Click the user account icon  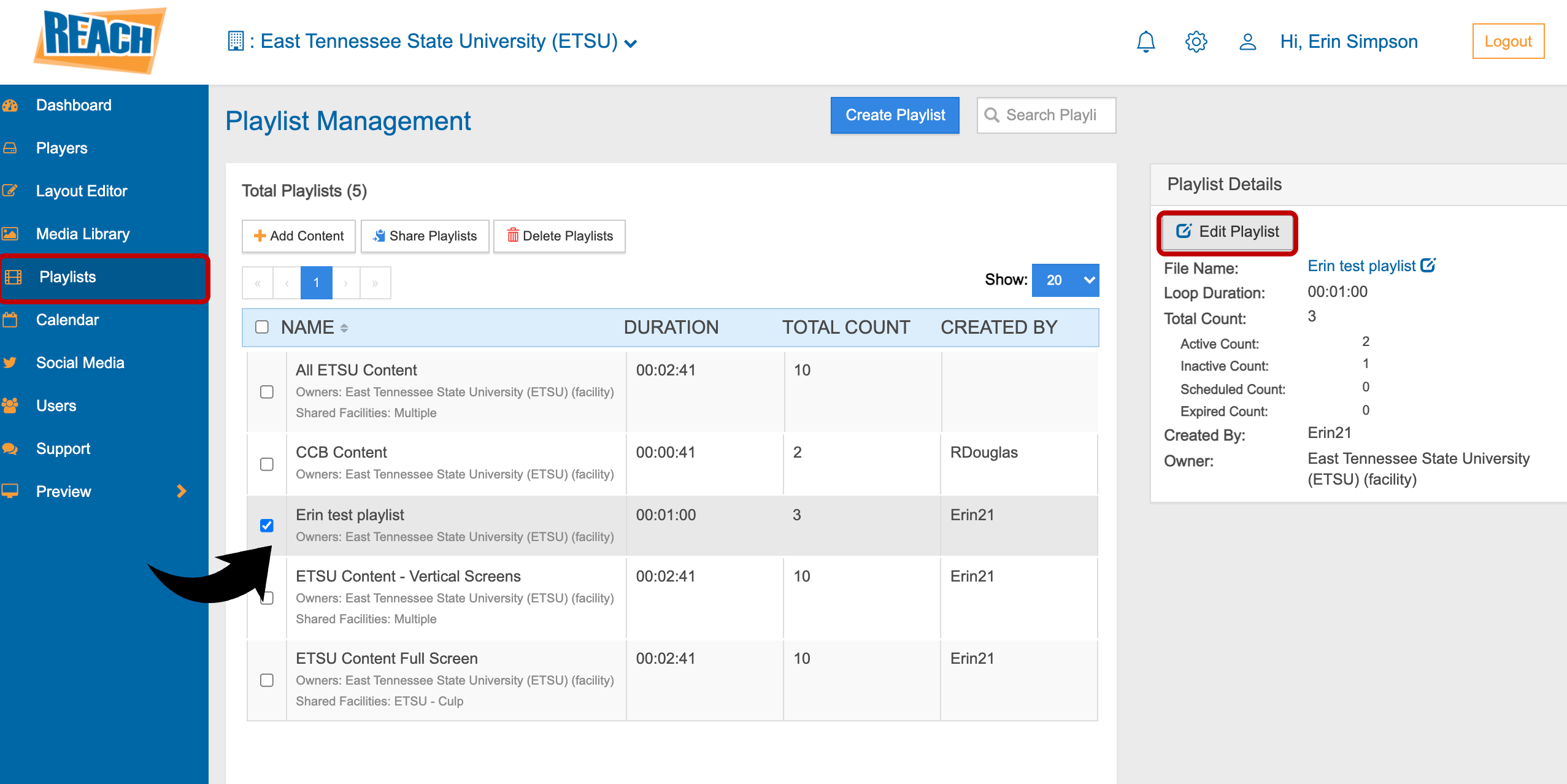[1247, 41]
